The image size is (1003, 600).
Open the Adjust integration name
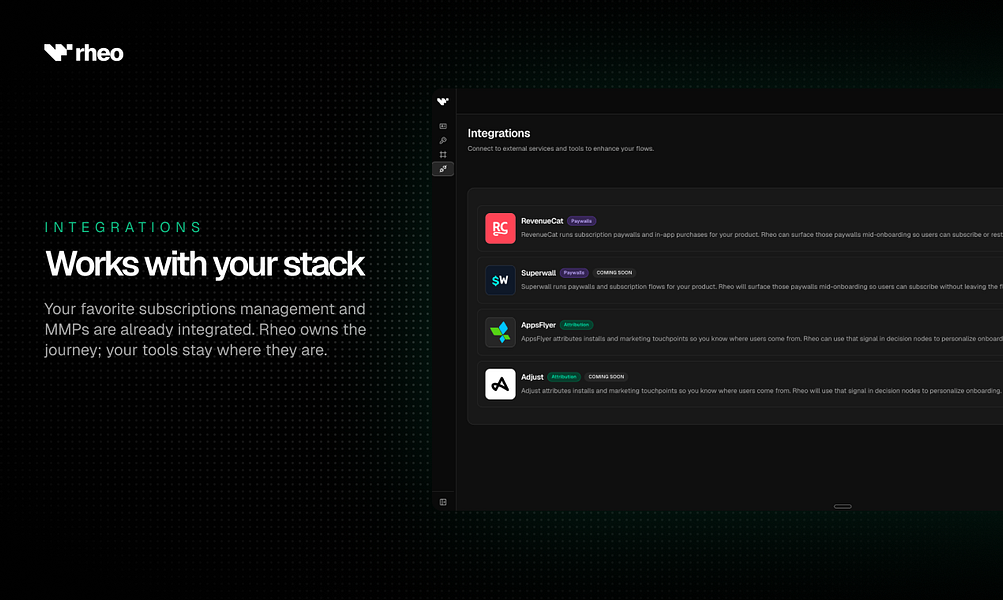(x=532, y=377)
